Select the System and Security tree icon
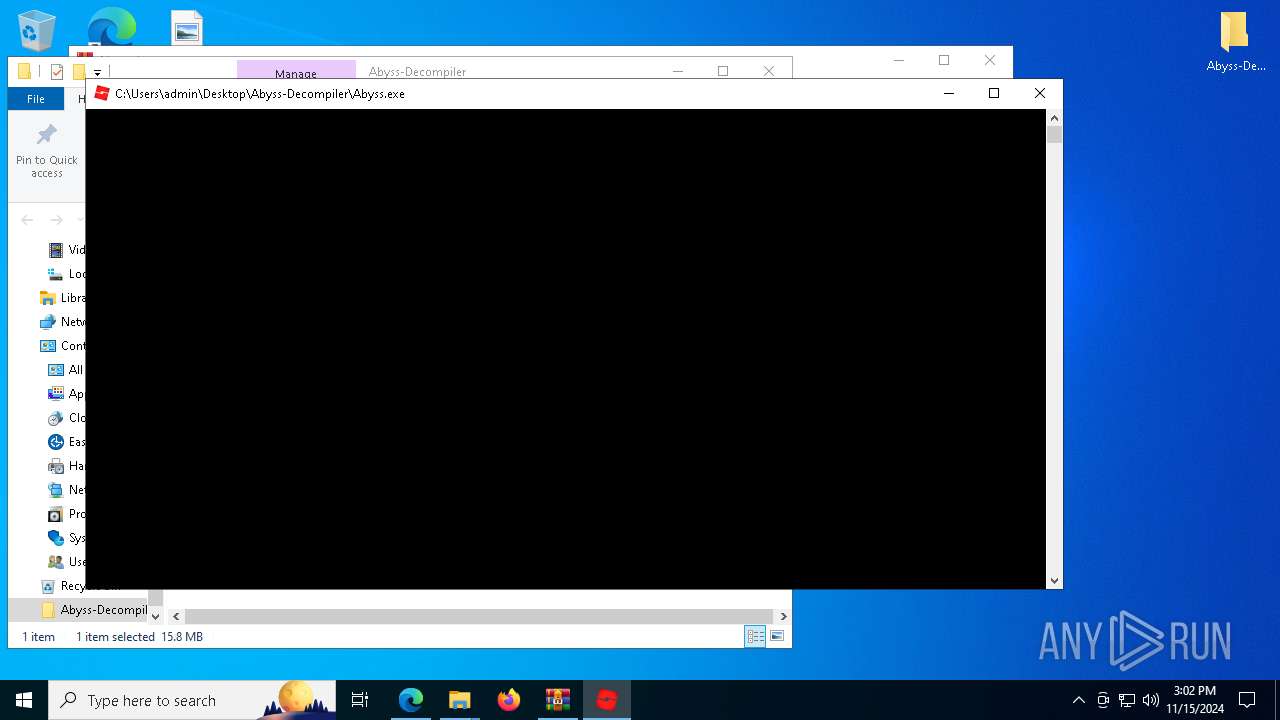This screenshot has width=1280, height=720. tap(56, 538)
